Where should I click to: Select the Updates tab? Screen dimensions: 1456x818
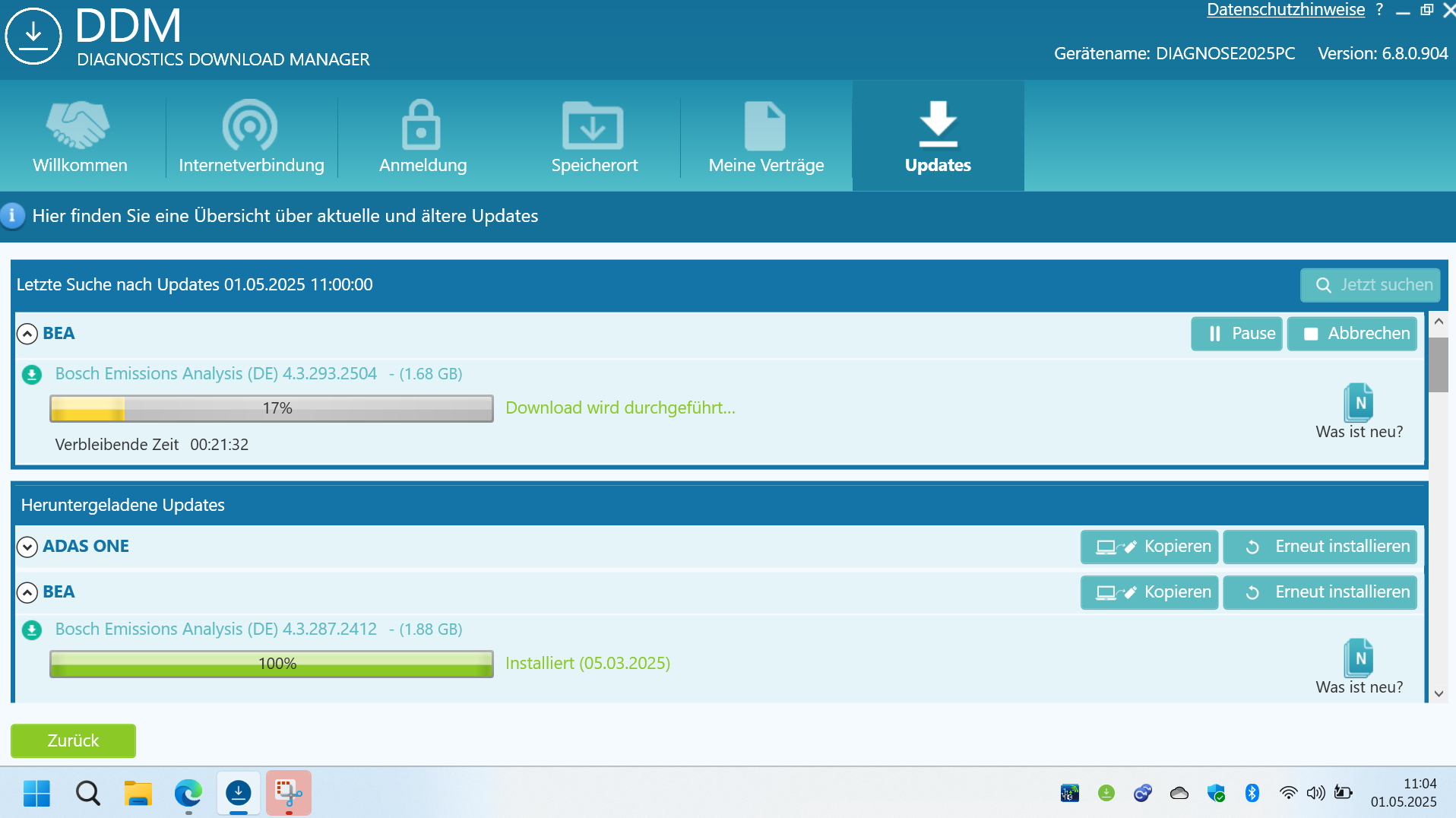pyautogui.click(x=938, y=137)
